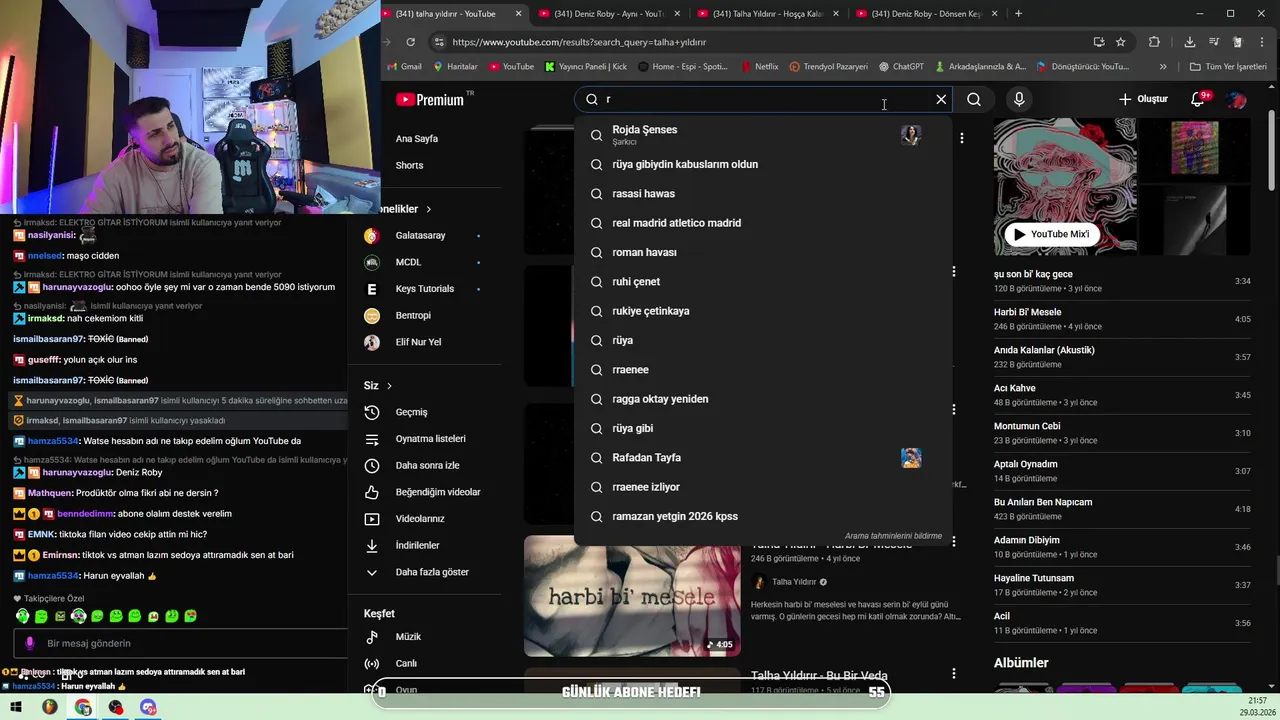1280x720 pixels.
Task: Clear the YouTube search box with X
Action: 941,99
